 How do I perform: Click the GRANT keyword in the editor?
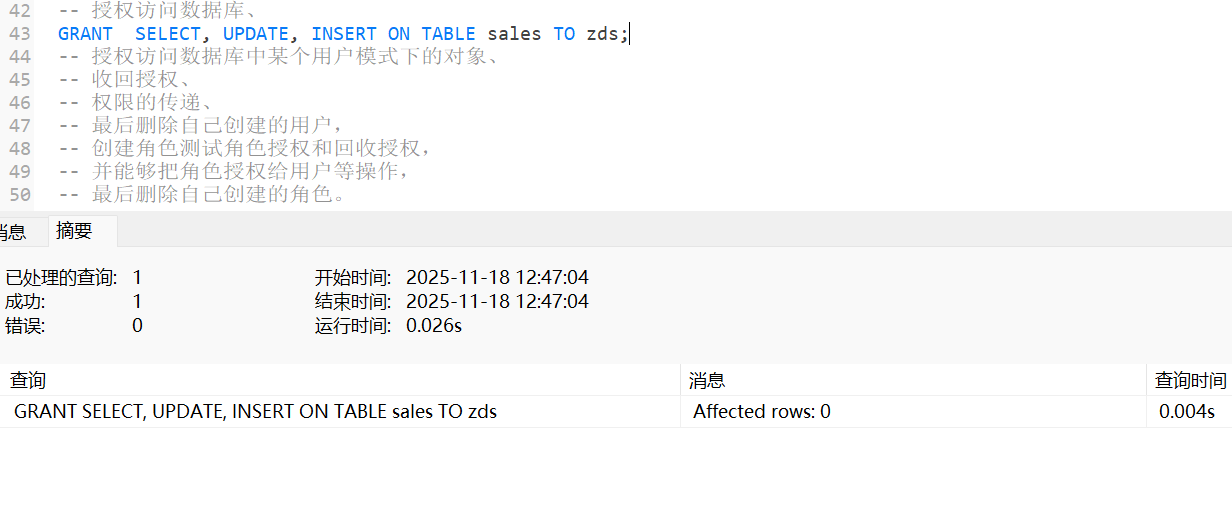point(85,34)
